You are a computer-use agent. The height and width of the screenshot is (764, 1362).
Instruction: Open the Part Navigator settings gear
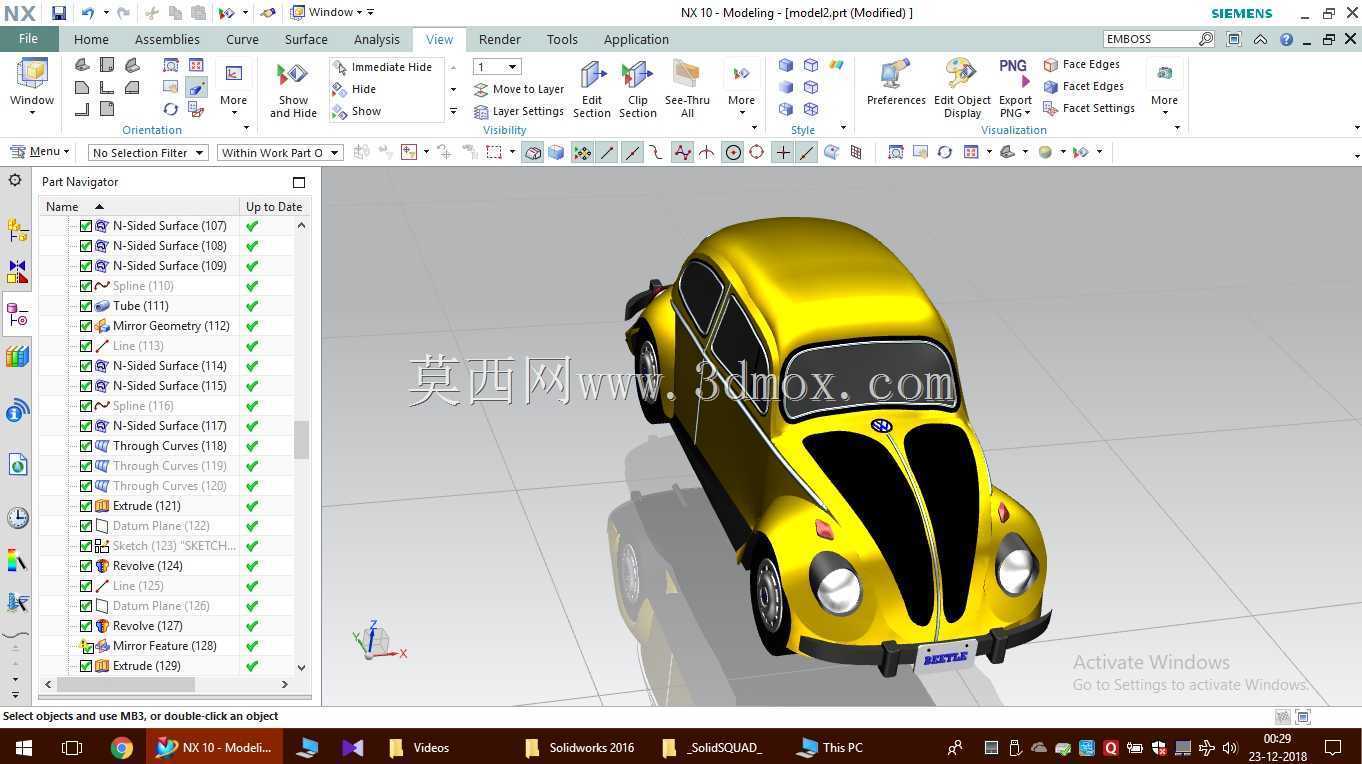(x=15, y=180)
